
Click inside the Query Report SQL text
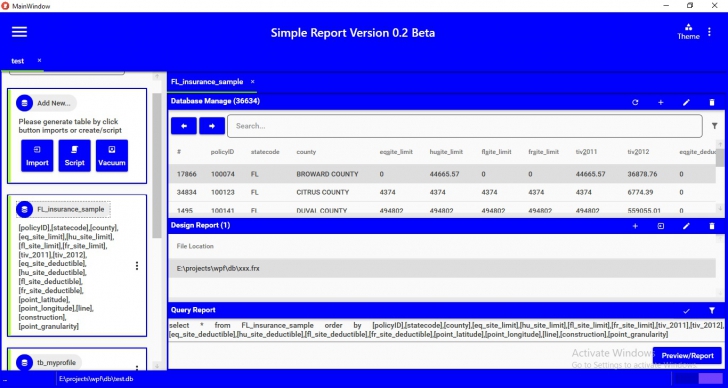pyautogui.click(x=446, y=330)
